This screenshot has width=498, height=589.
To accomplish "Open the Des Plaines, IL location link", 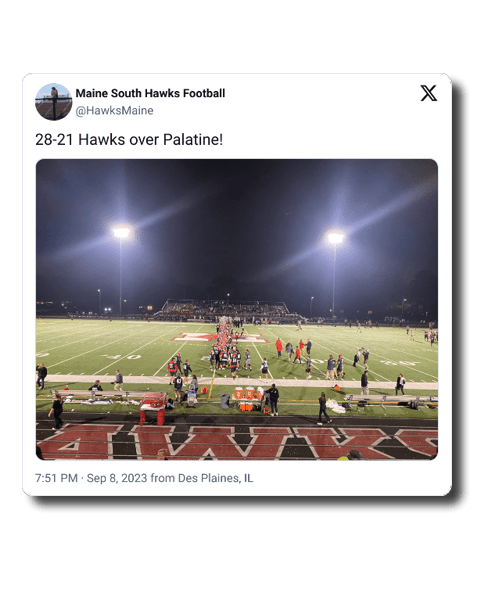I will (x=216, y=478).
